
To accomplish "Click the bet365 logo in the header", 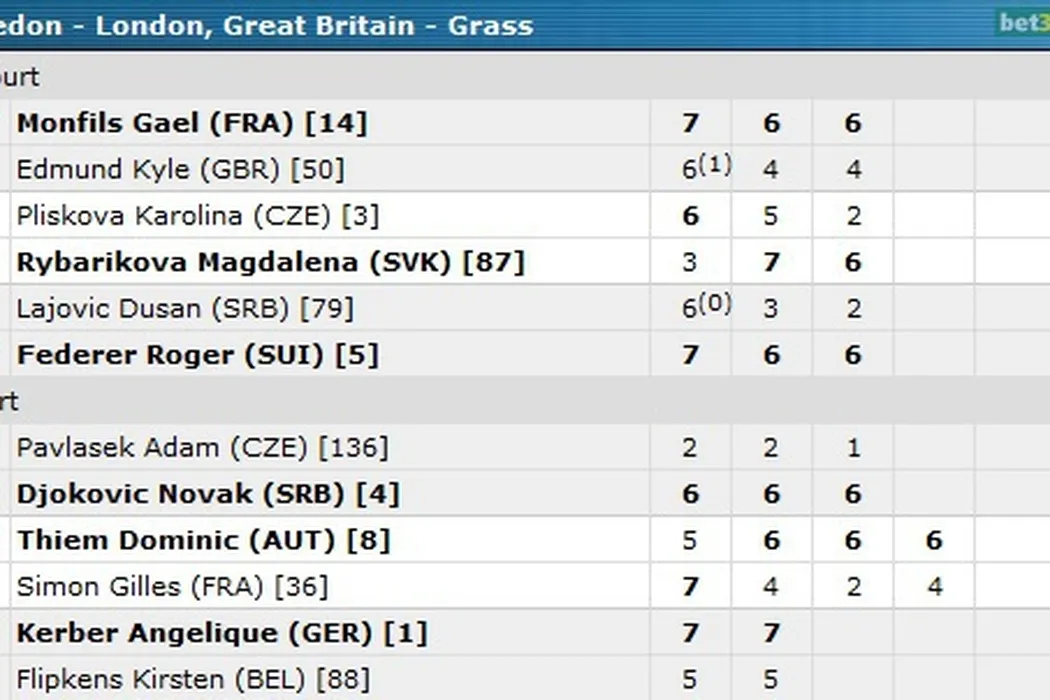I will [x=1024, y=23].
